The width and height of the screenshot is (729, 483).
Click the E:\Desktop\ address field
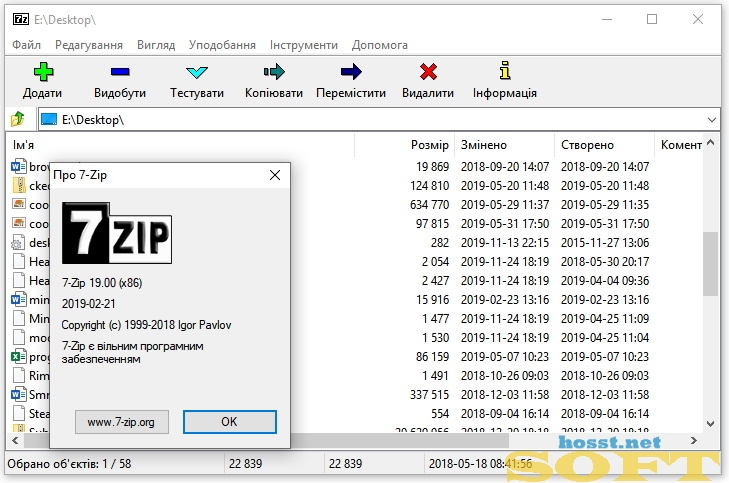click(372, 120)
